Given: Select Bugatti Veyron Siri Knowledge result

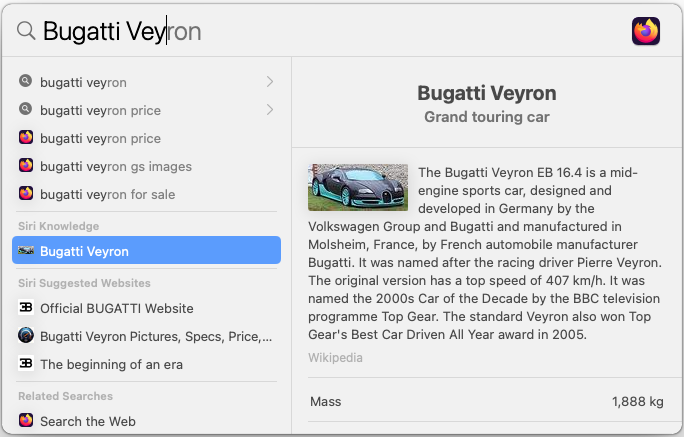Looking at the screenshot, I should coord(146,250).
